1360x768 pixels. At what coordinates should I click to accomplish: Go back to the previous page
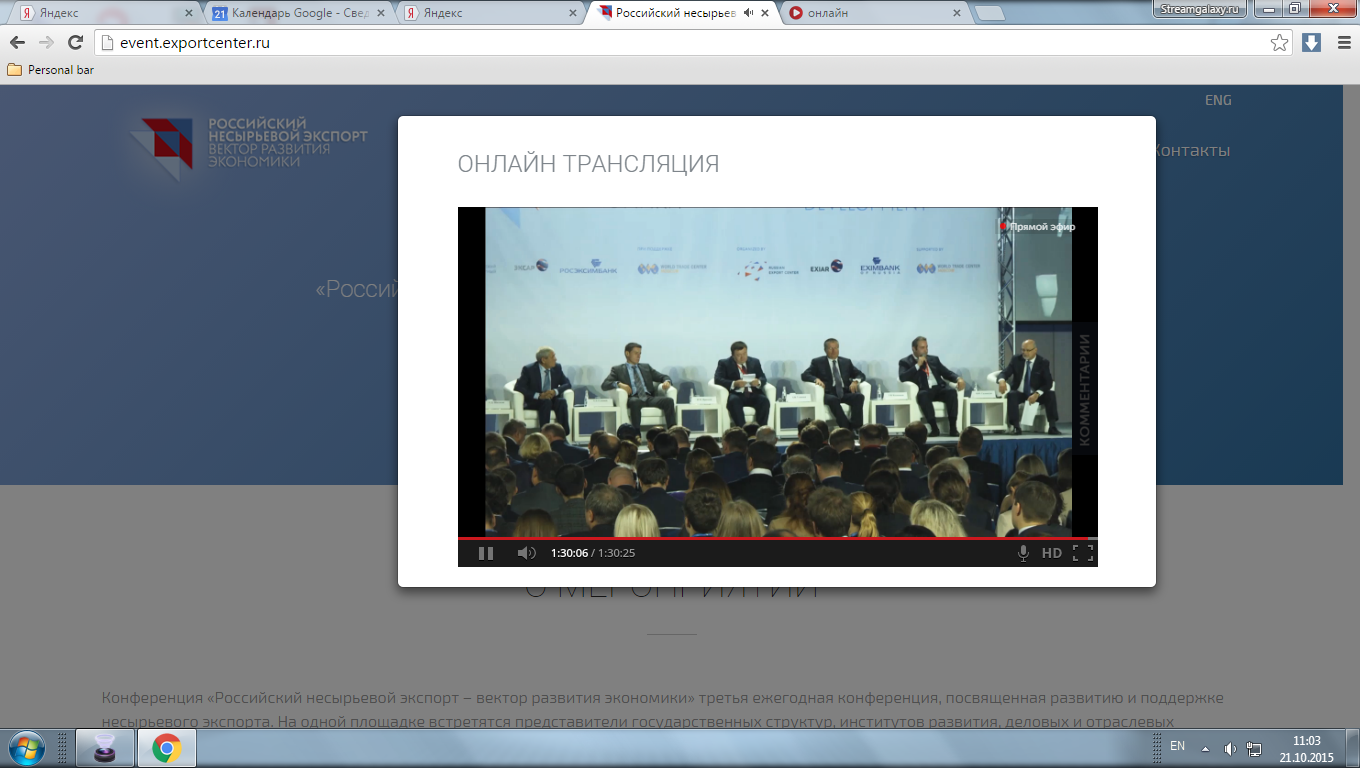click(x=18, y=42)
